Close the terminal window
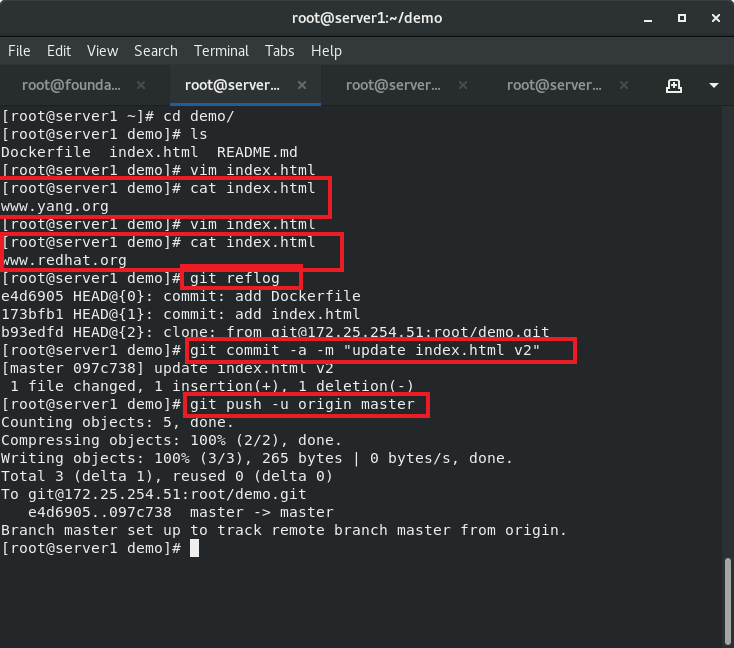This screenshot has width=734, height=648. [x=716, y=18]
